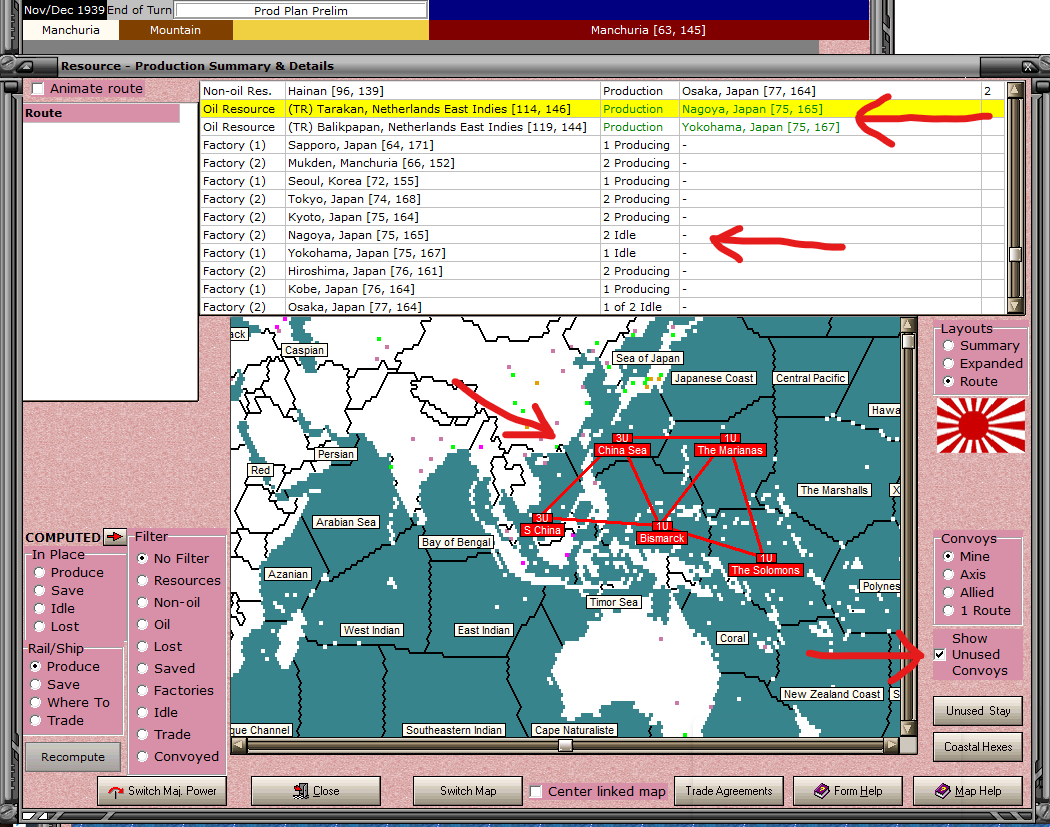
Task: Filter list by Oil
Action: tap(143, 625)
